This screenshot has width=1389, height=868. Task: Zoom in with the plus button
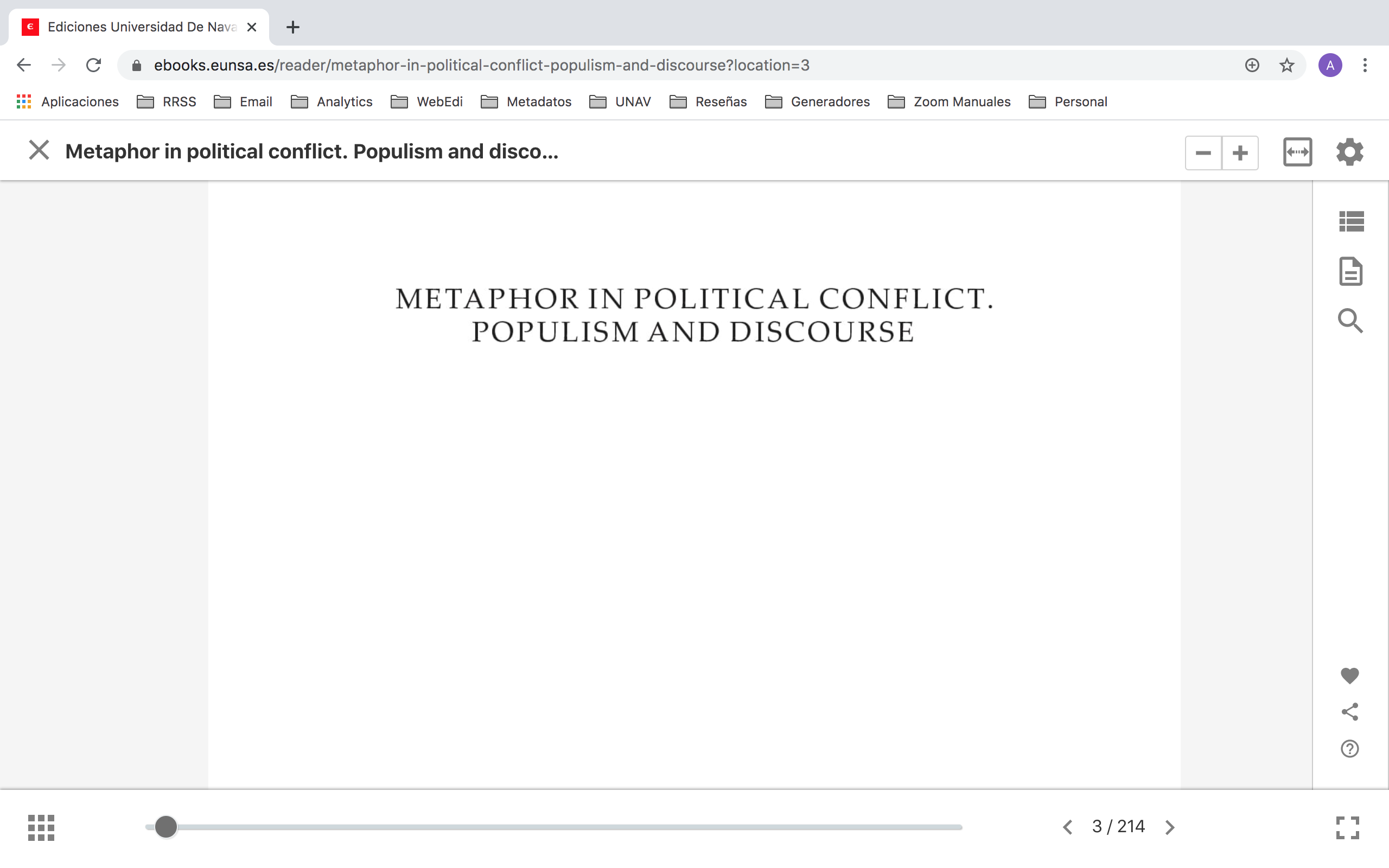1240,152
